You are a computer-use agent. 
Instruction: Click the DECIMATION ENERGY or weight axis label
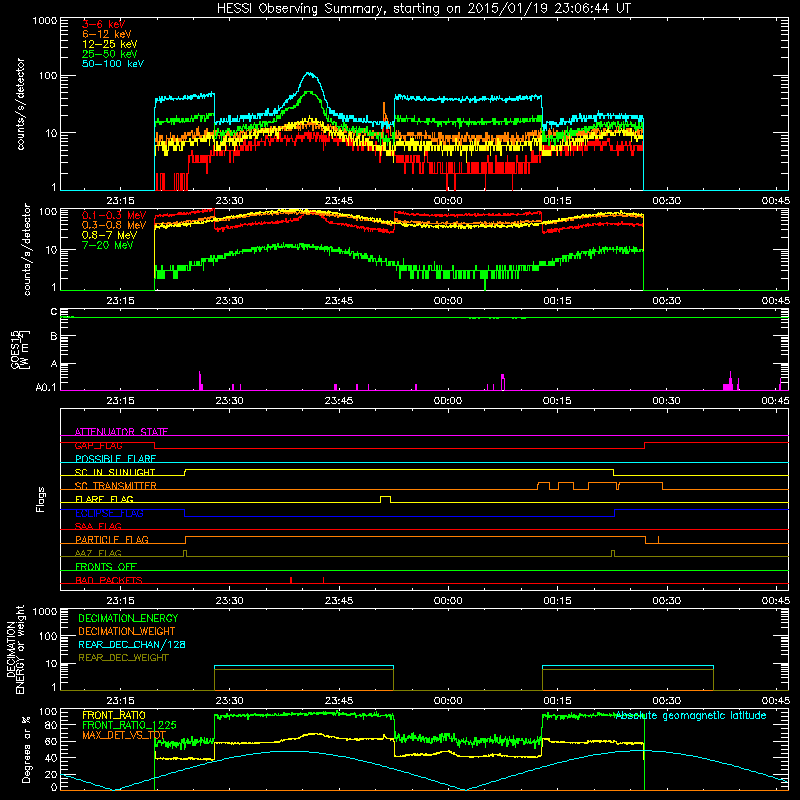click(15, 649)
